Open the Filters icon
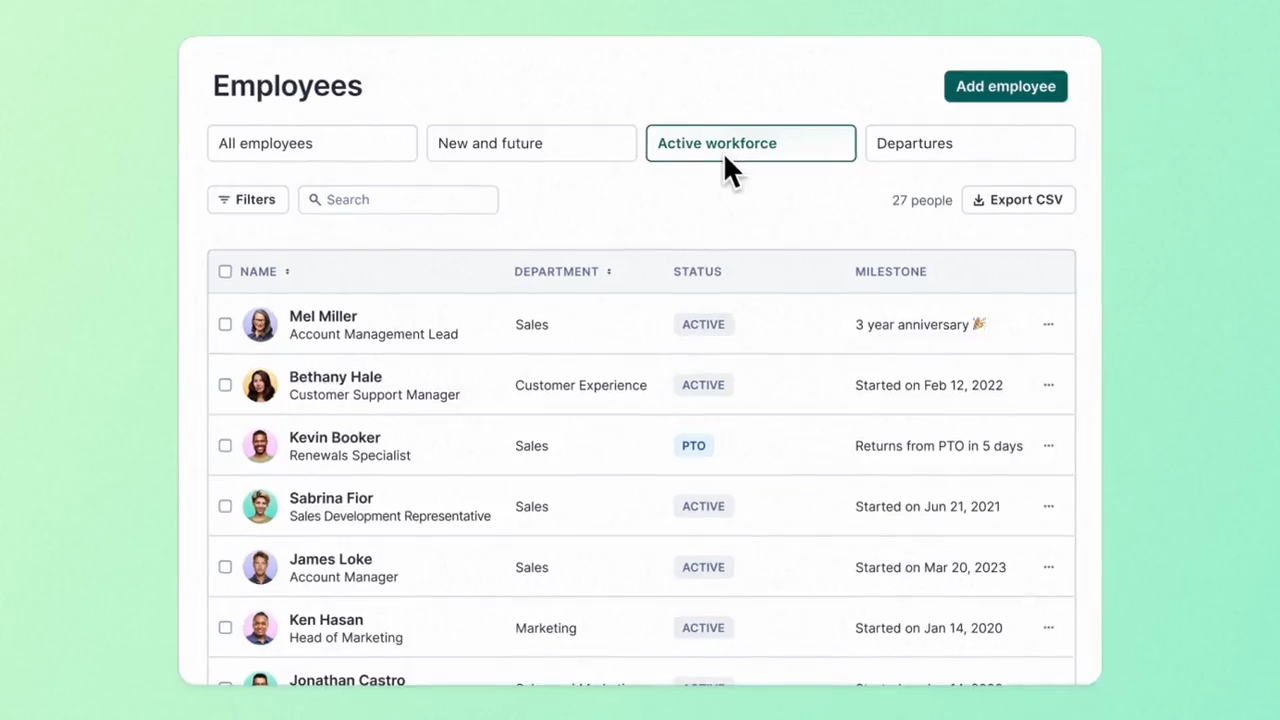This screenshot has height=720, width=1280. point(224,199)
